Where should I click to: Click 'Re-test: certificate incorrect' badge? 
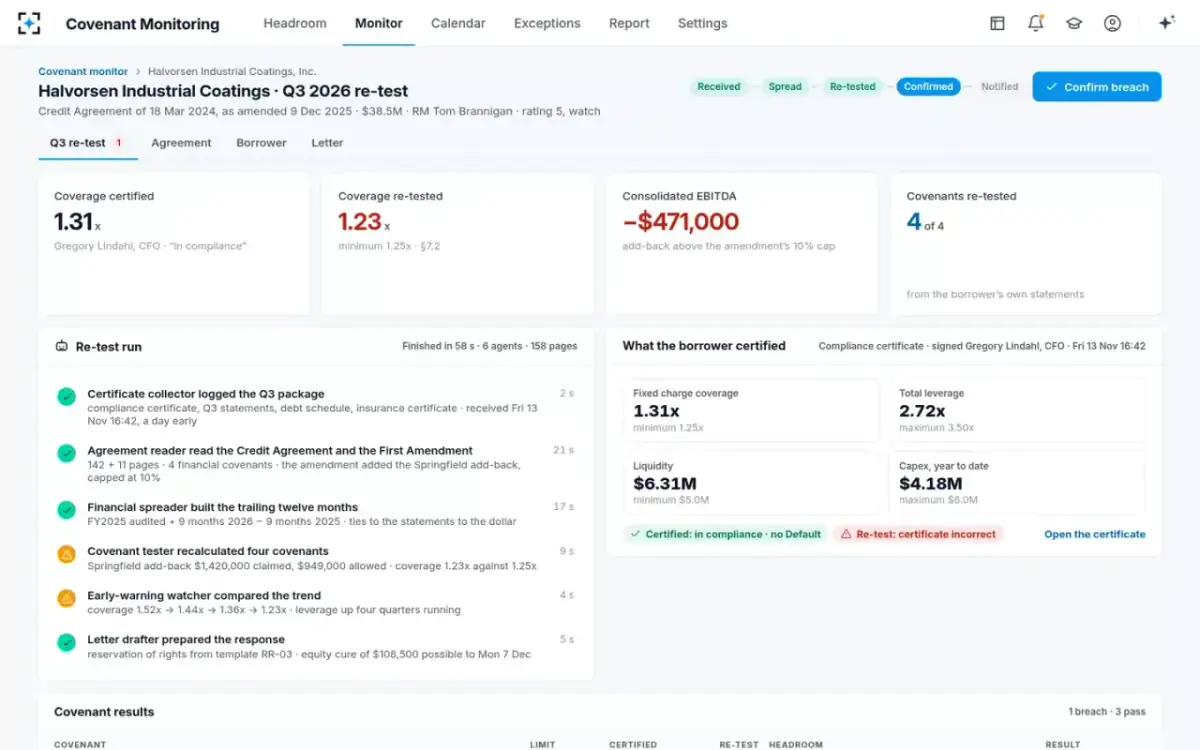[x=918, y=534]
